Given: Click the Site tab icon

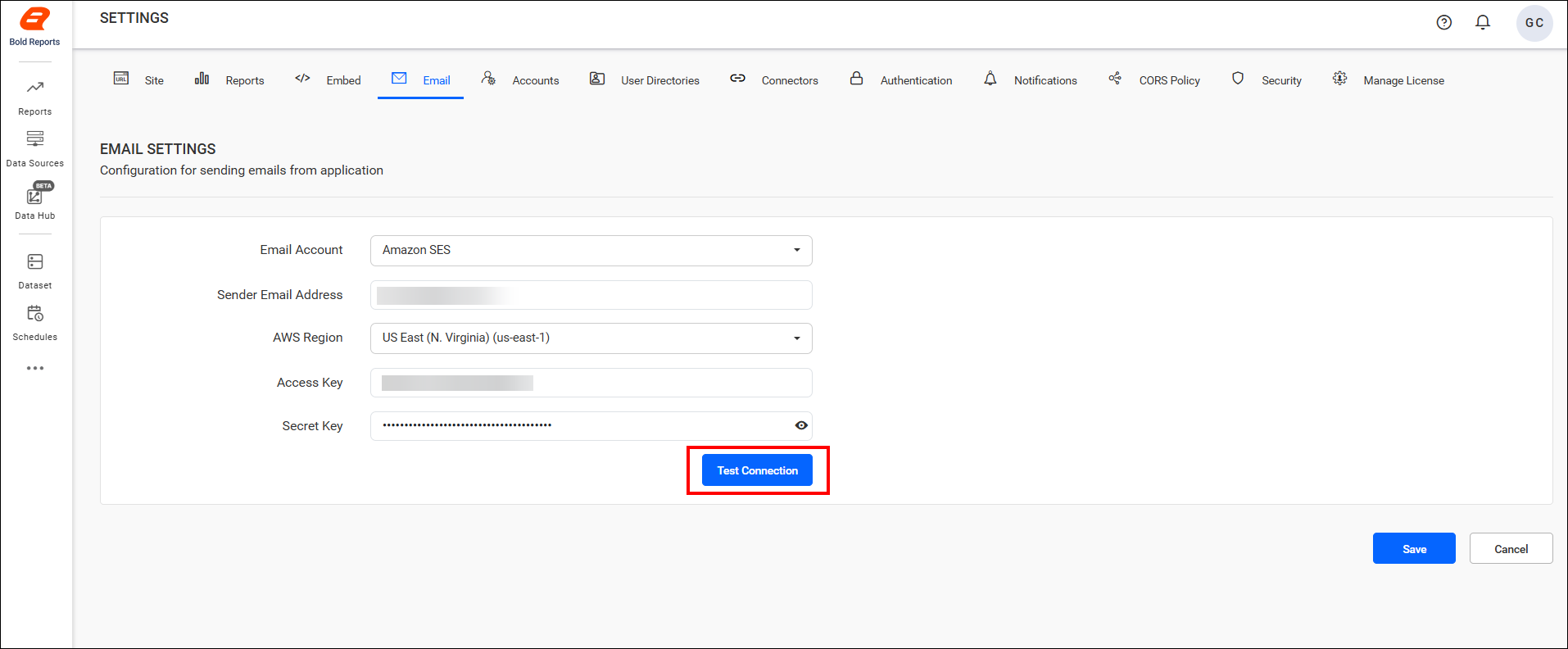Looking at the screenshot, I should (121, 79).
